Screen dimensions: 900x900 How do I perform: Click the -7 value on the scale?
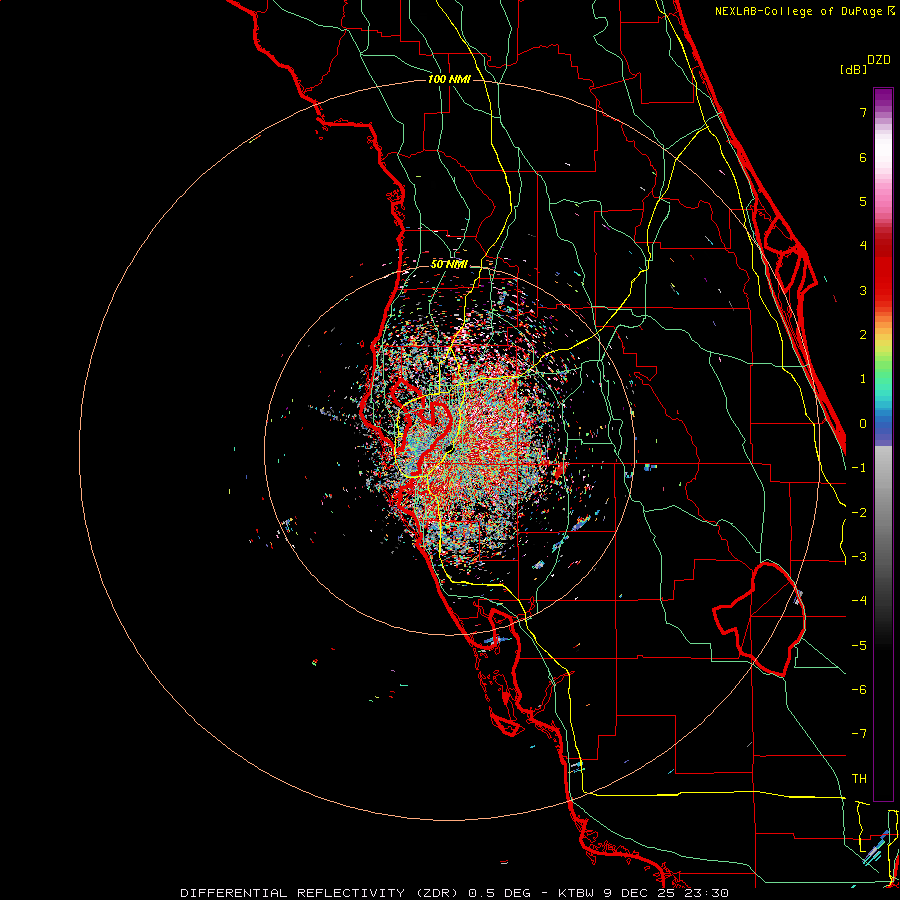pos(859,734)
